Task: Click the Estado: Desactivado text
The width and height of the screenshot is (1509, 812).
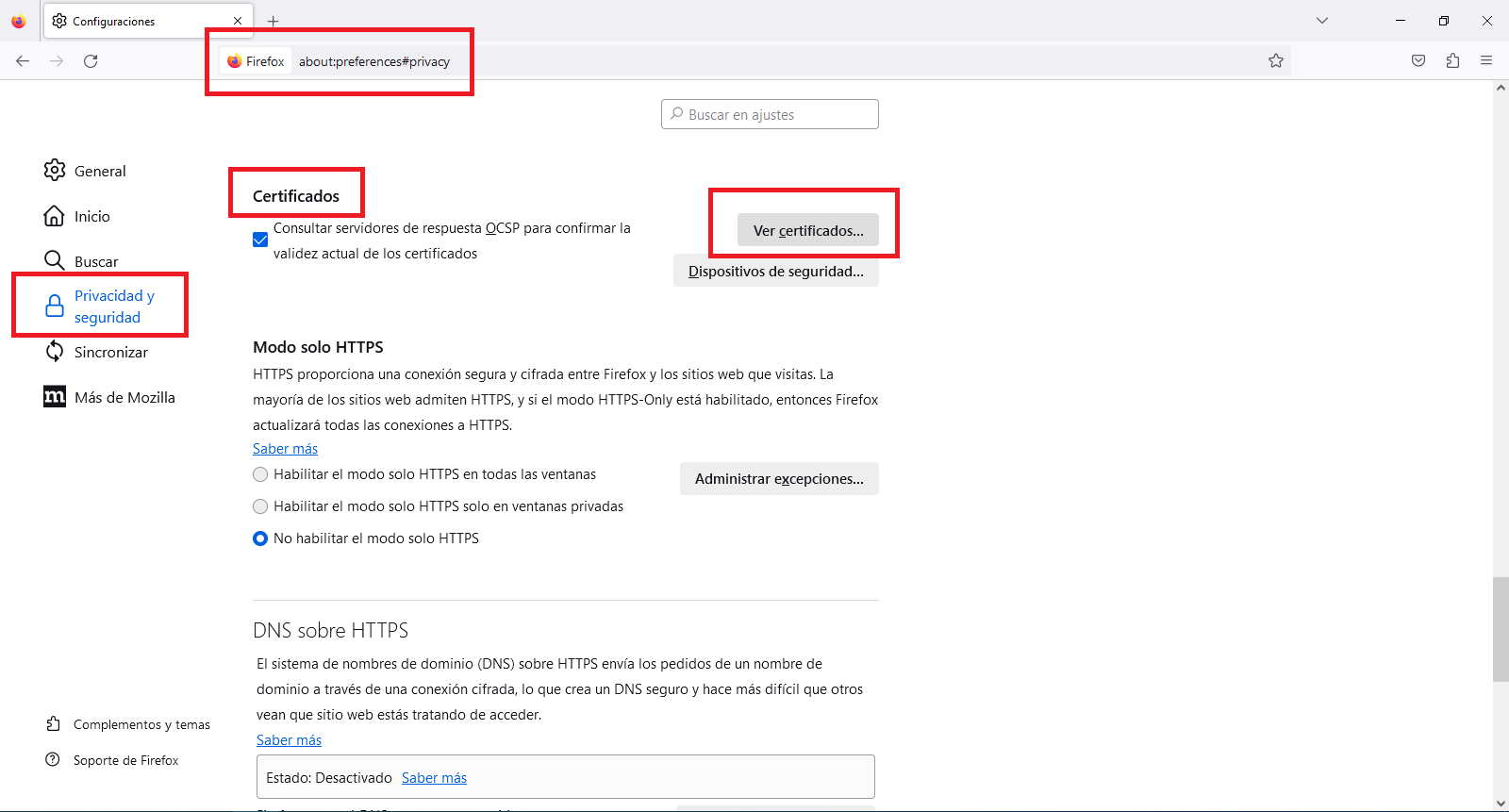Action: point(329,778)
